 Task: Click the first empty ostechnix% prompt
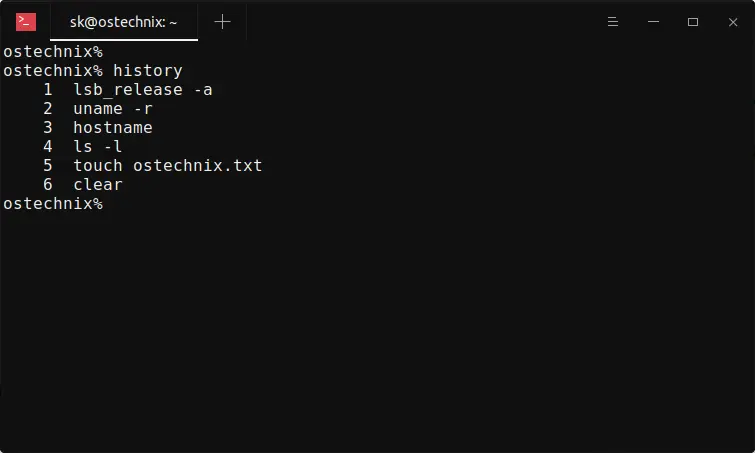click(53, 52)
